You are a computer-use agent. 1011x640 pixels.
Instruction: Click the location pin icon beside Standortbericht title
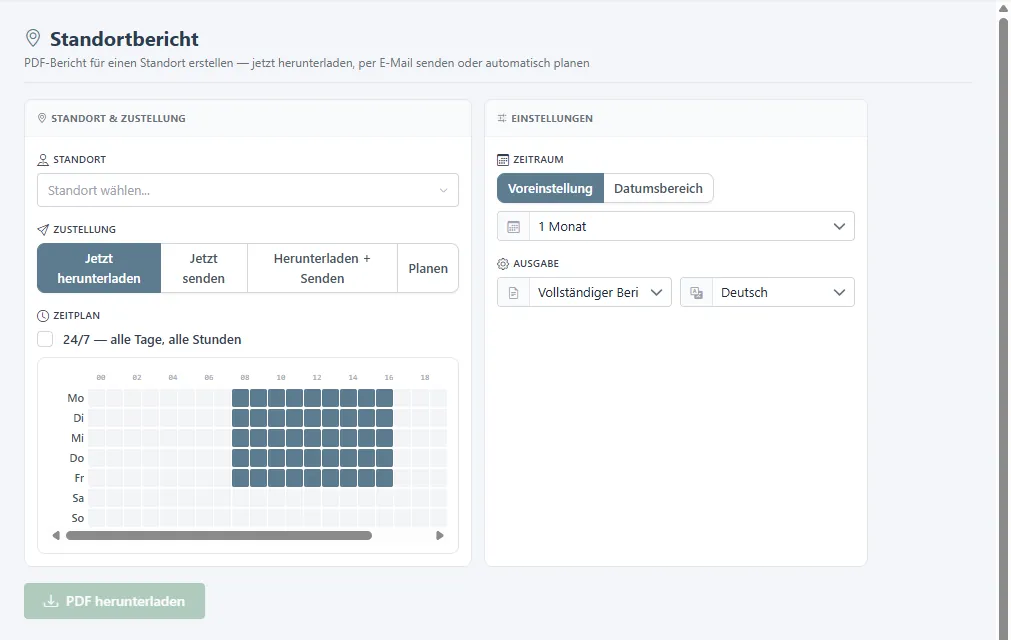tap(33, 38)
